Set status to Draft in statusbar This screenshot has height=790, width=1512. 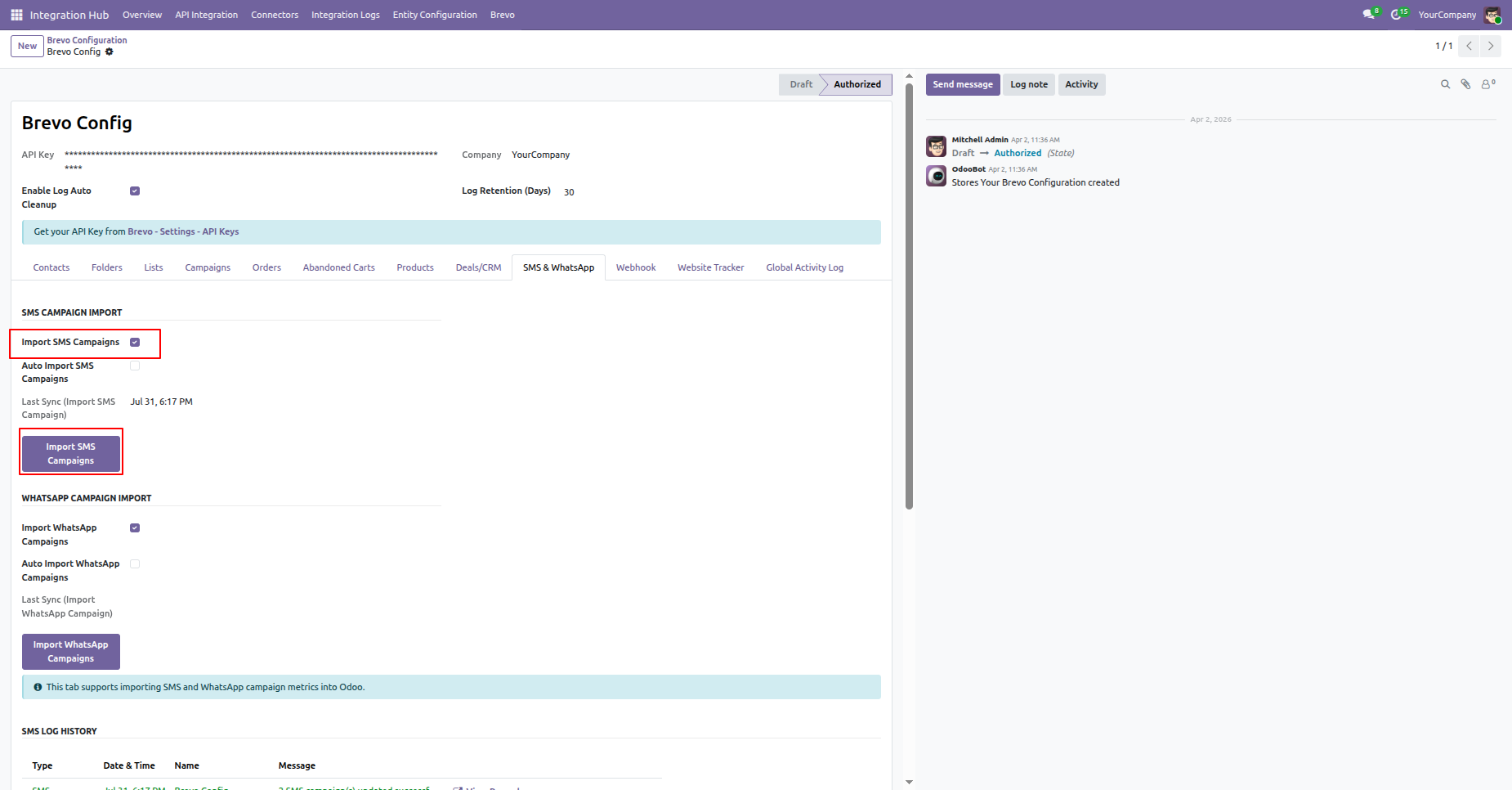[801, 84]
